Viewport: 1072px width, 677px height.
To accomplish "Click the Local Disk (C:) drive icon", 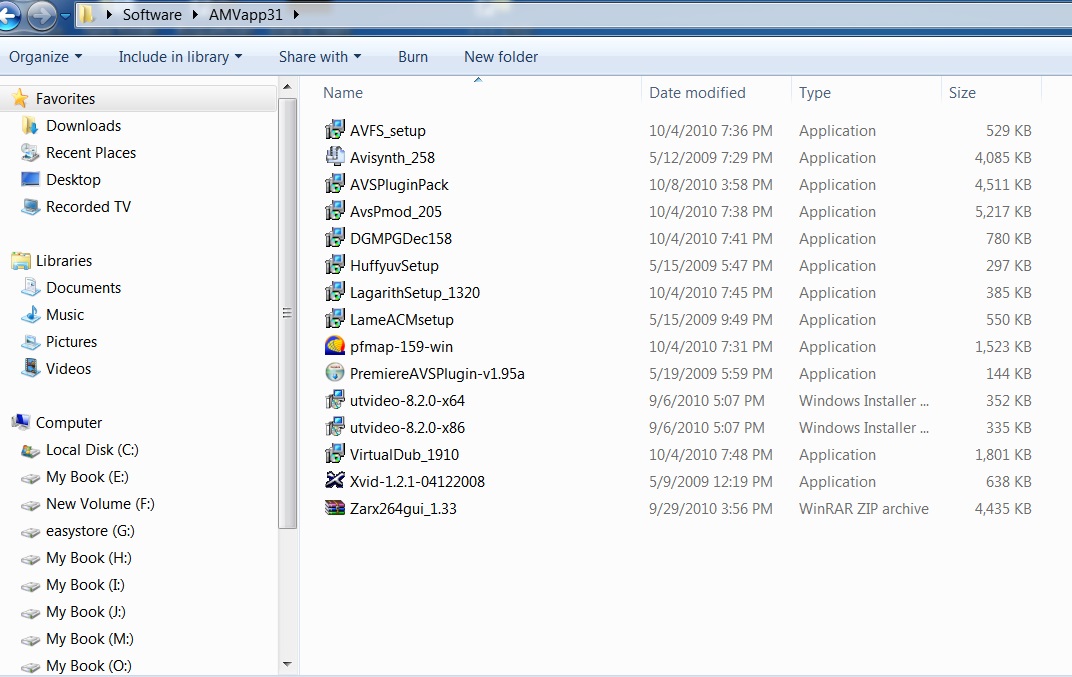I will [x=30, y=450].
